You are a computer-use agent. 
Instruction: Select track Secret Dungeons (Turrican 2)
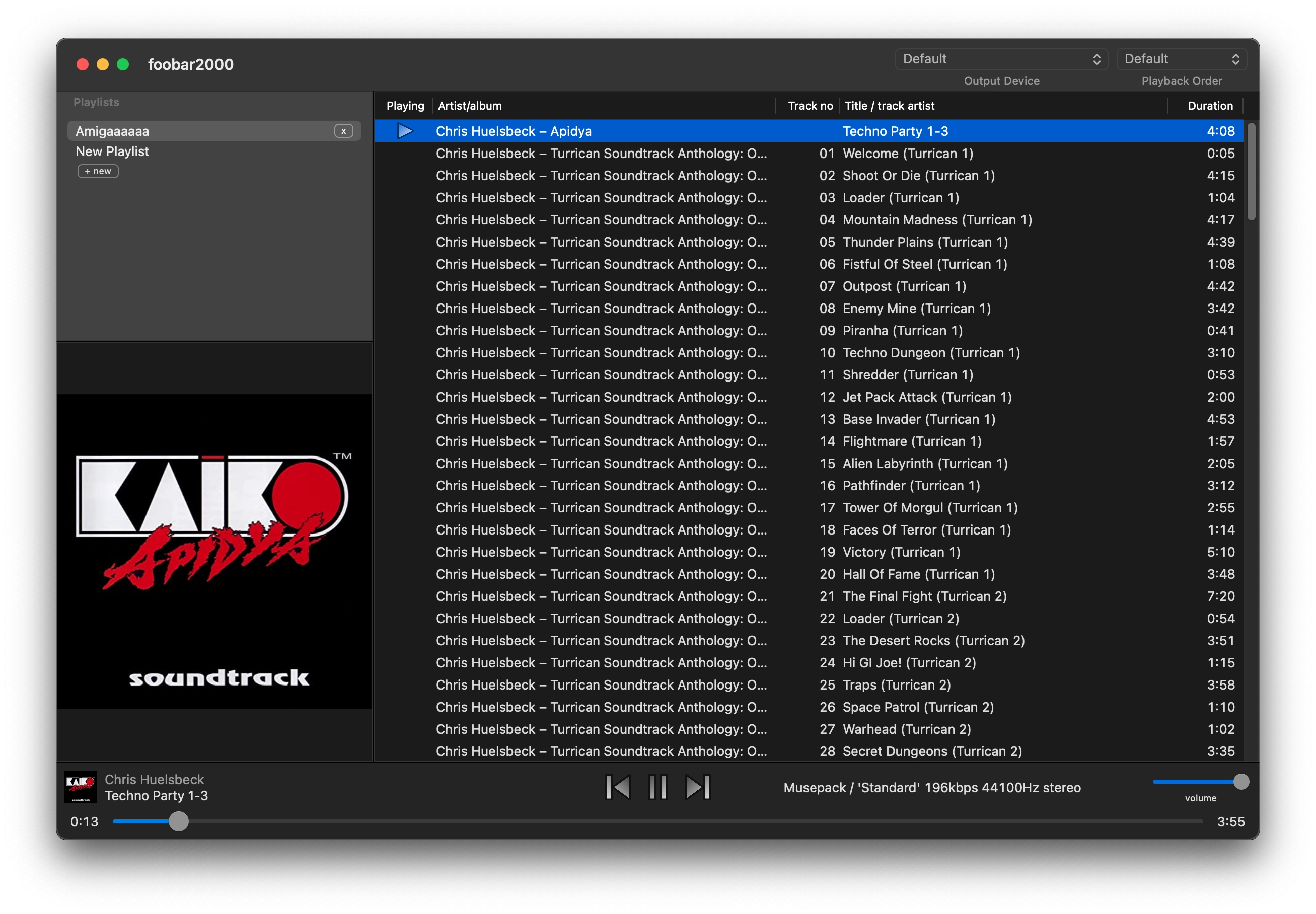coord(809,751)
